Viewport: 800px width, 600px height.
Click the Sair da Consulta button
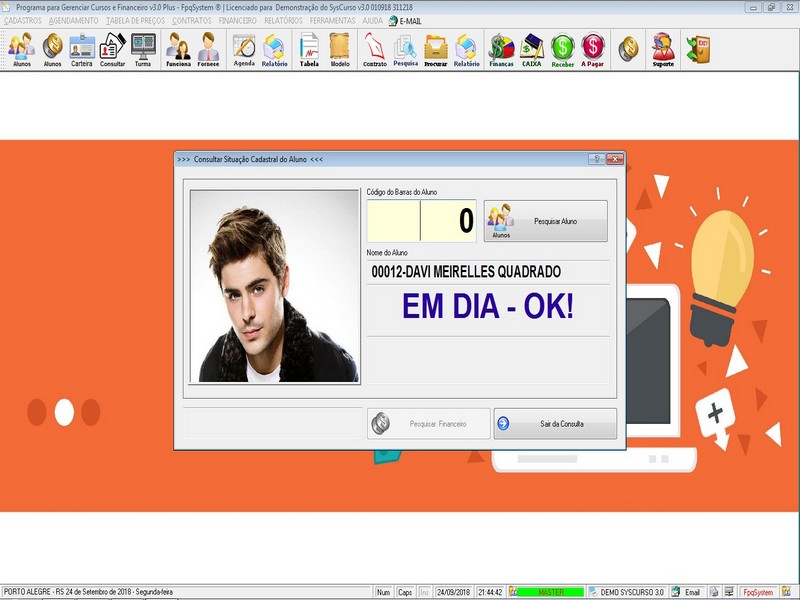(555, 423)
